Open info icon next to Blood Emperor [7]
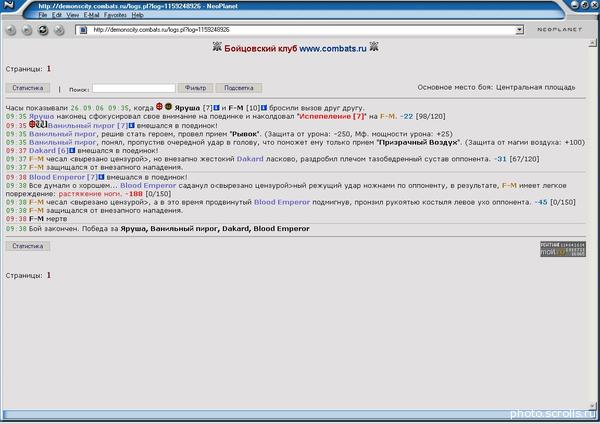Viewport: 600px width, 424px height. coord(101,177)
